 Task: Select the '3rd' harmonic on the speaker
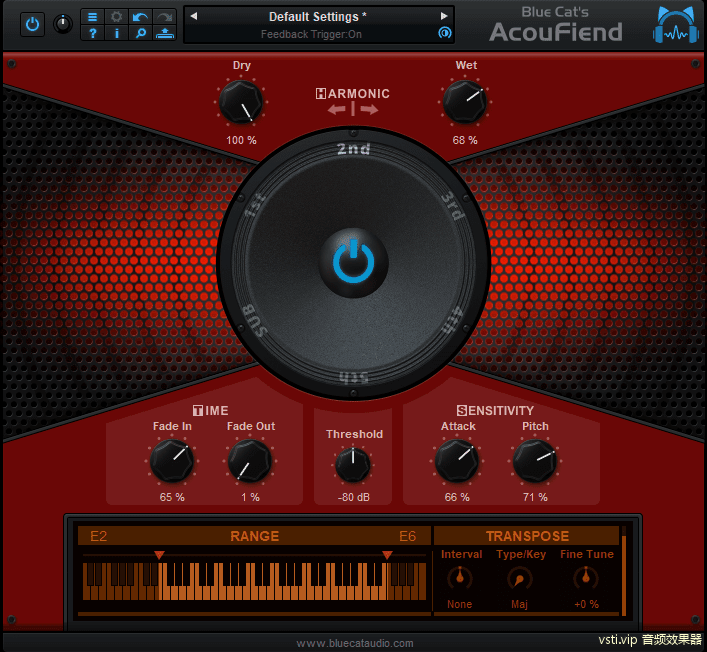(x=452, y=206)
